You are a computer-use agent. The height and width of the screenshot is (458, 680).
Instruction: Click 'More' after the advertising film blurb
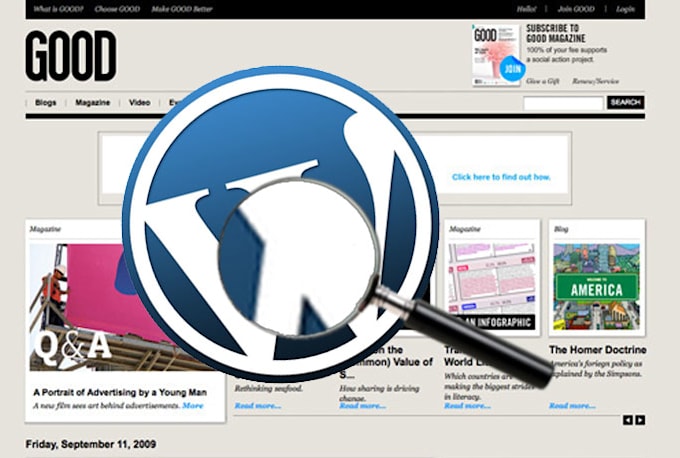193,406
